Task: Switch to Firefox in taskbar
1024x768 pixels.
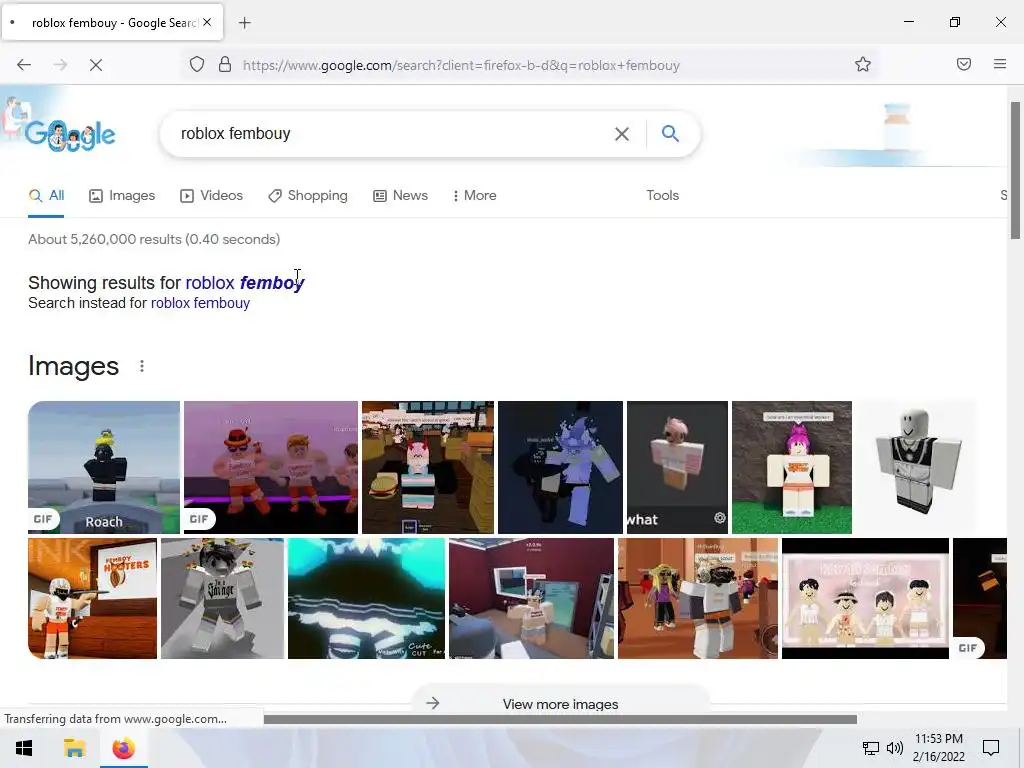Action: coord(123,748)
